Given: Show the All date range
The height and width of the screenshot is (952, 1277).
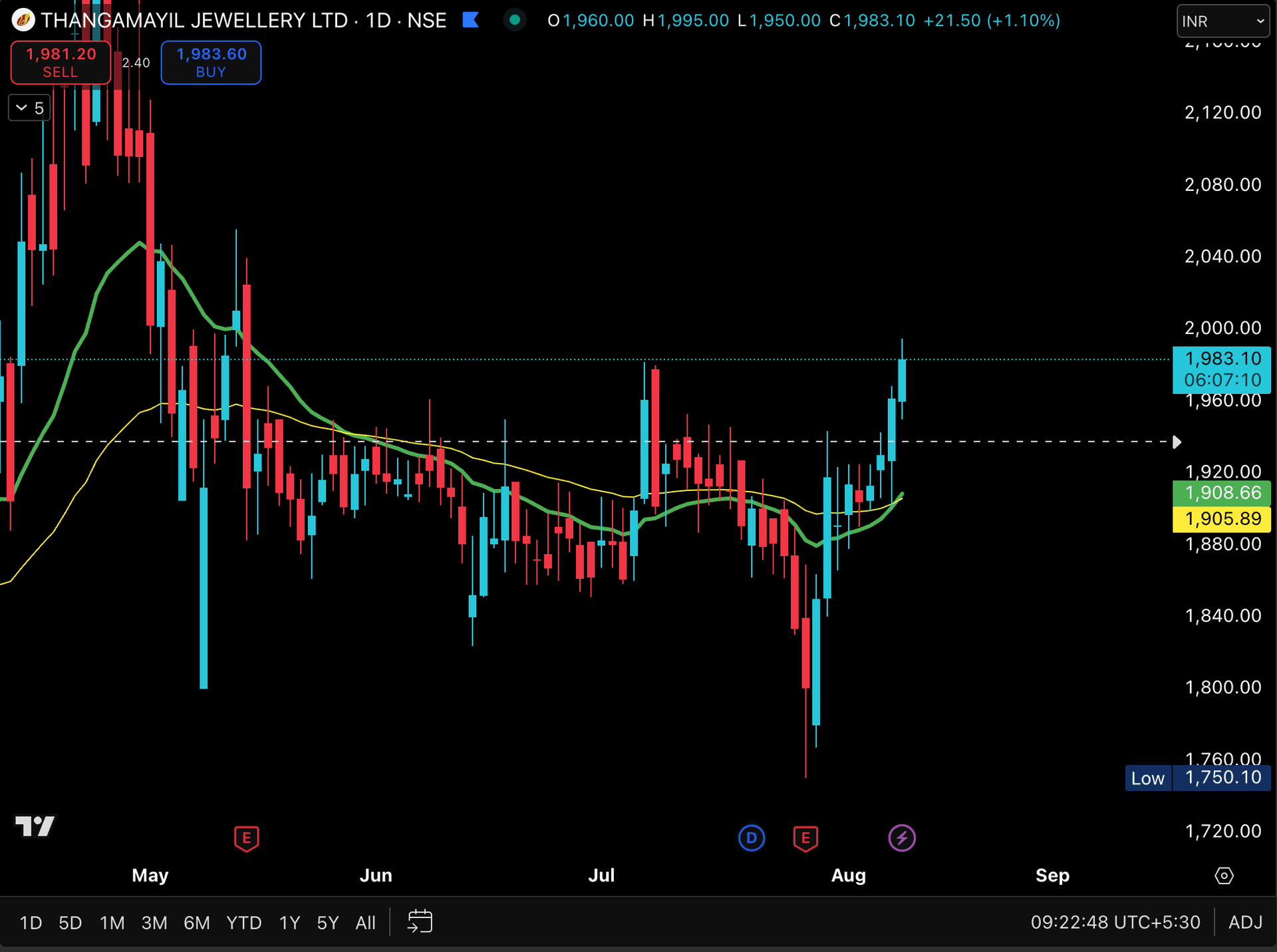Looking at the screenshot, I should (366, 923).
